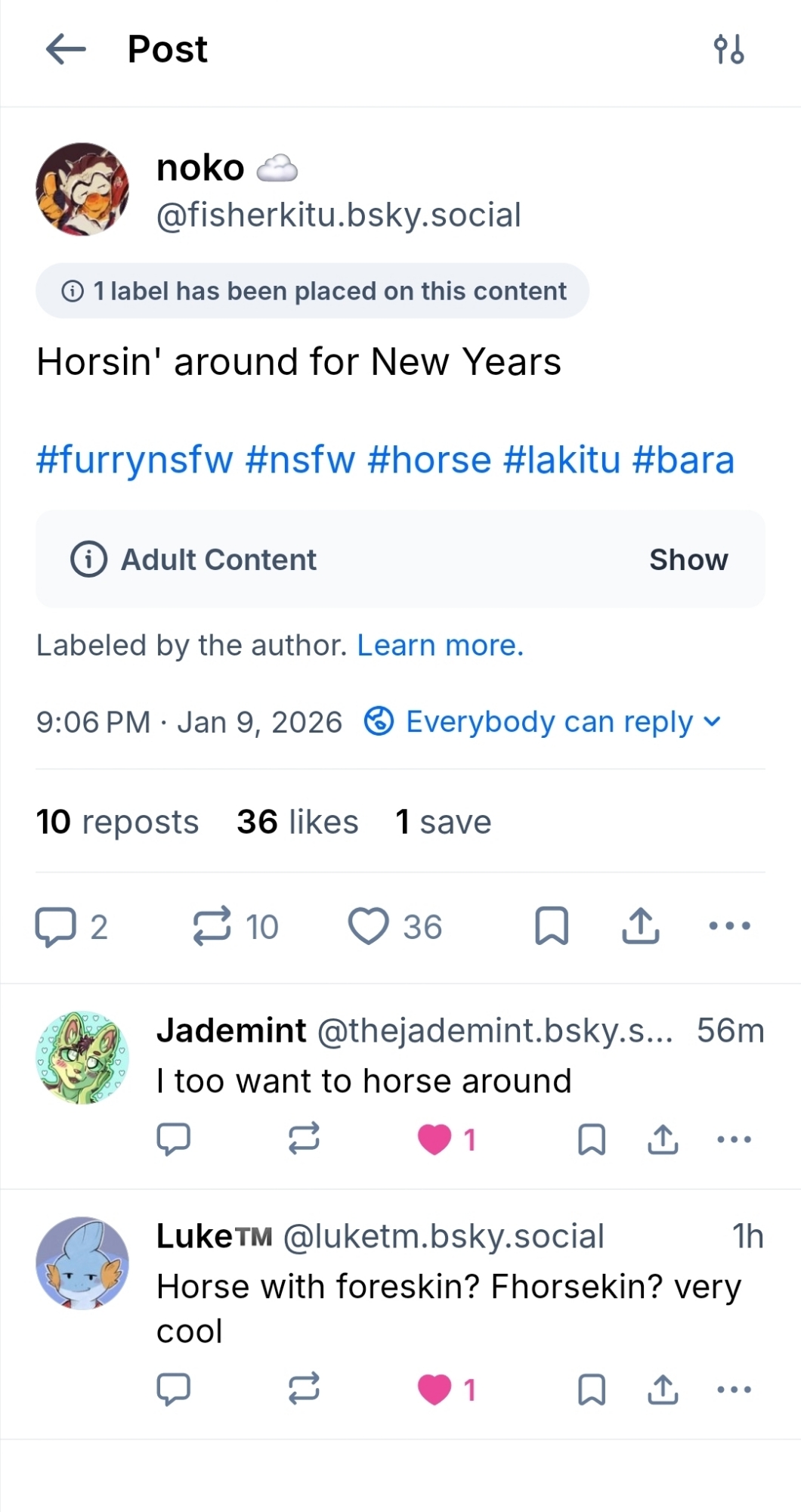Go back using the arrow icon
Image resolution: width=801 pixels, height=1512 pixels.
66,50
